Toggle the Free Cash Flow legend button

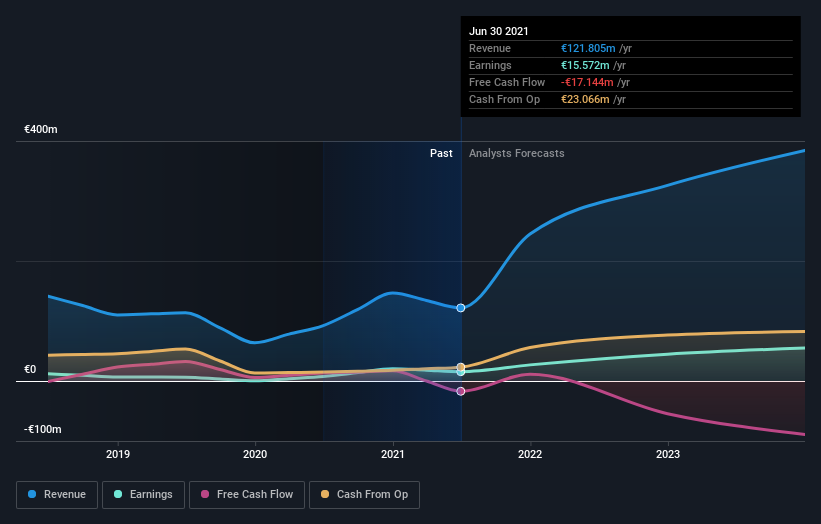click(x=247, y=495)
